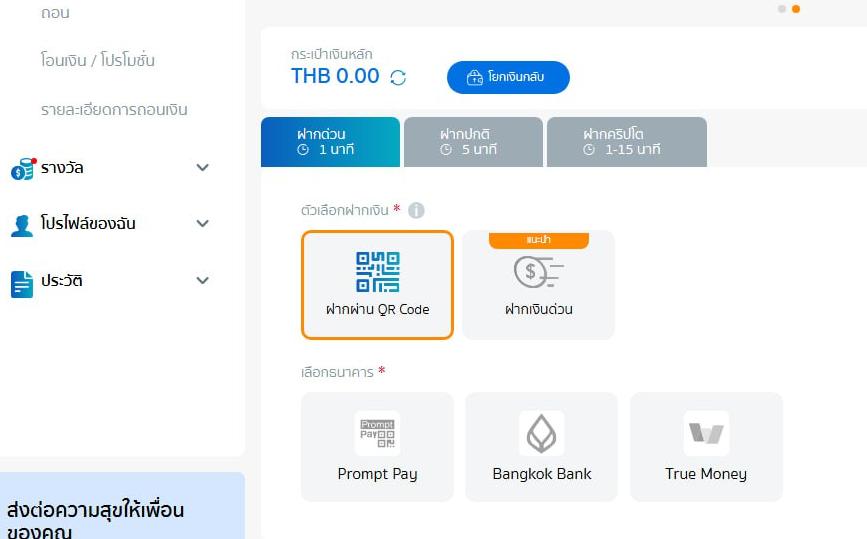
Task: Click the True Money logo icon
Action: click(706, 434)
